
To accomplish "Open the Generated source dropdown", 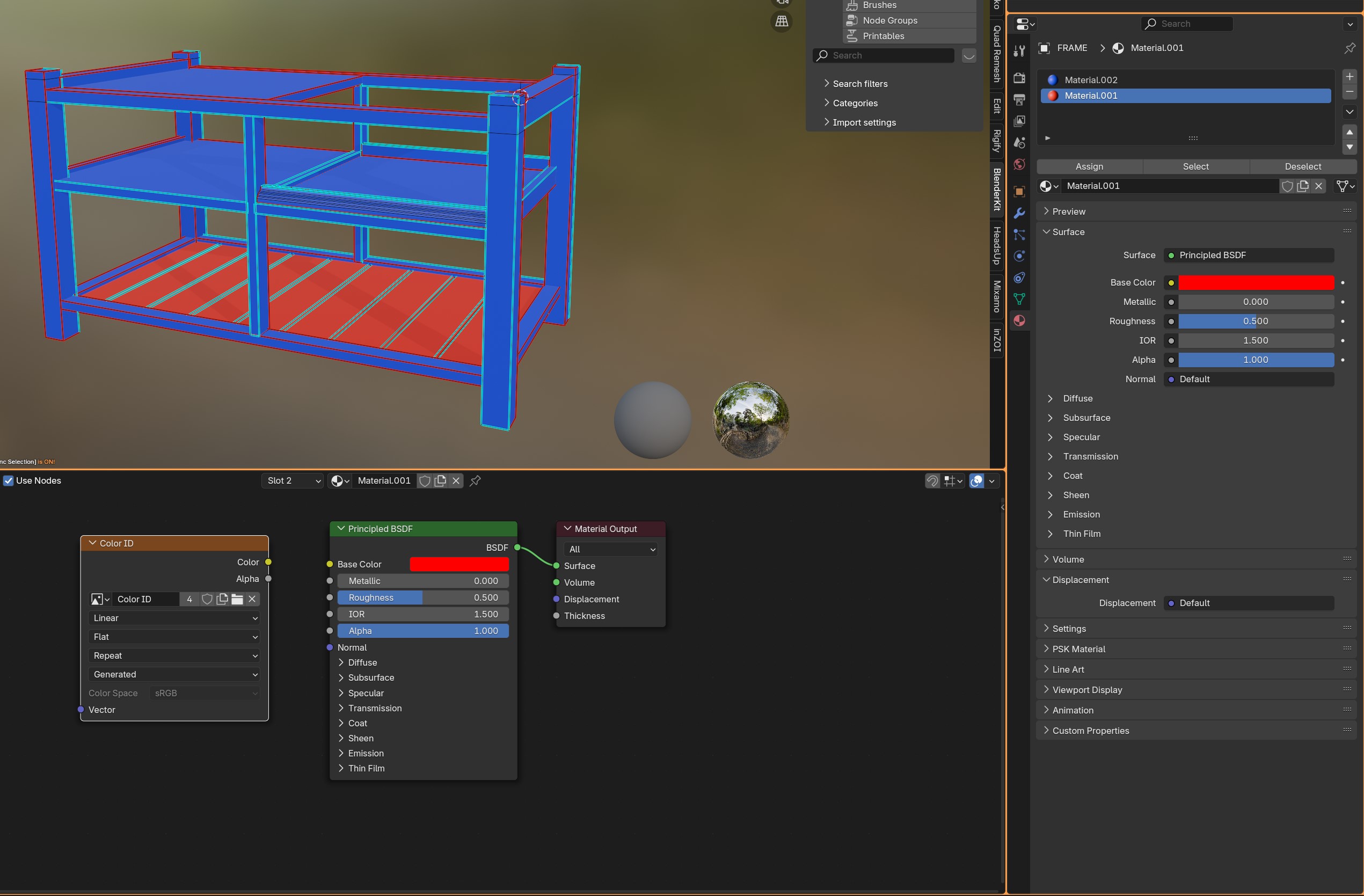I will click(x=174, y=675).
